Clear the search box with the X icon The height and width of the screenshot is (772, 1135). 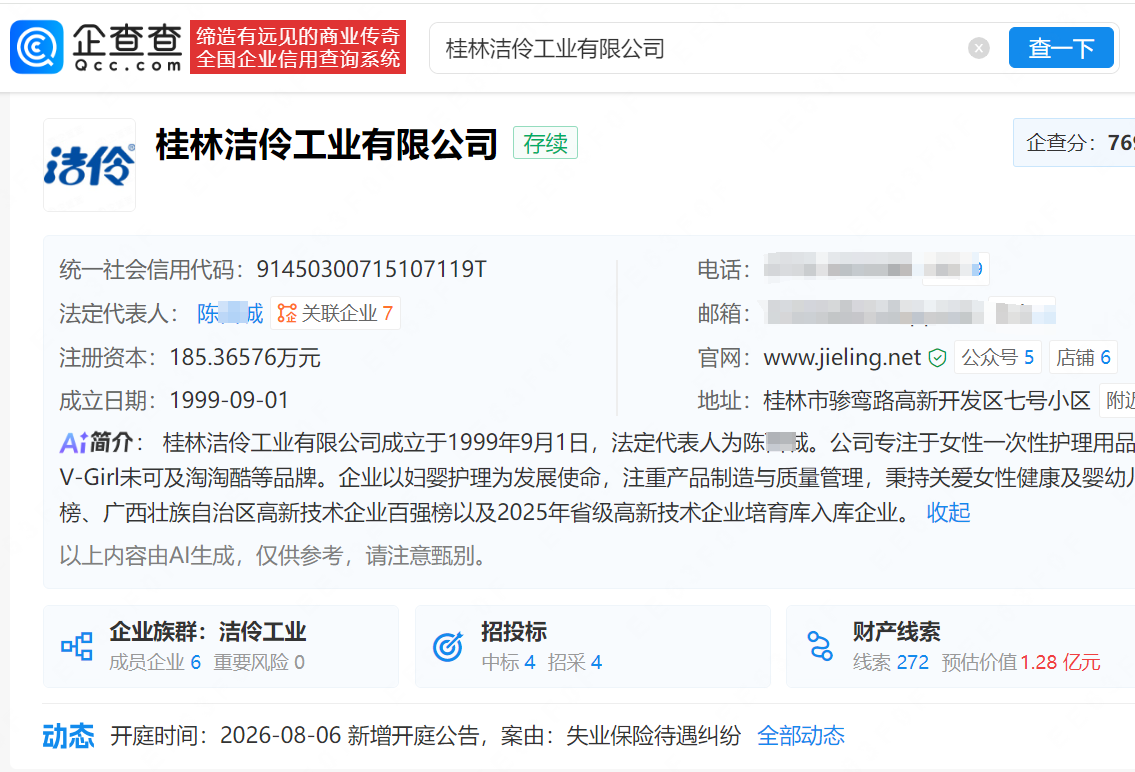tap(979, 48)
